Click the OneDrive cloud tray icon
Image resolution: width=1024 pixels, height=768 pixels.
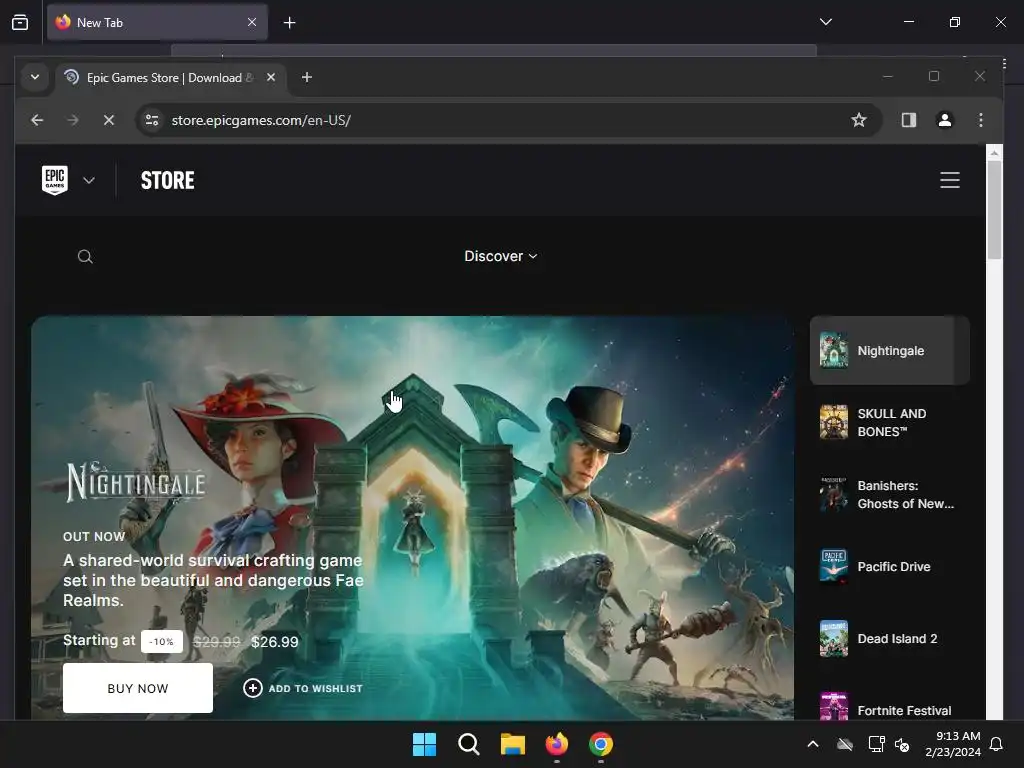pos(845,744)
